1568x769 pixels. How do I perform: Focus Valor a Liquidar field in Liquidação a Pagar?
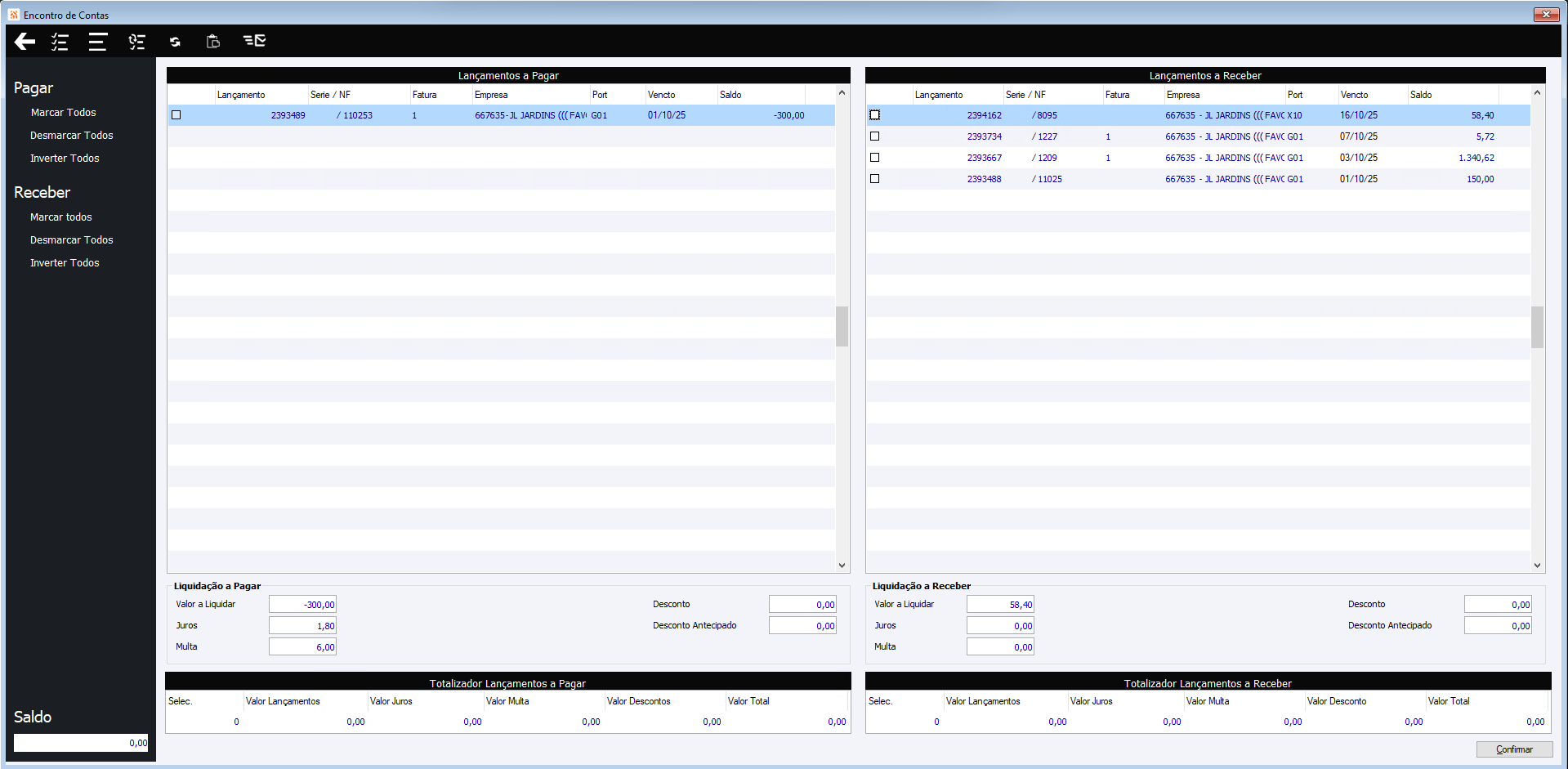pos(302,605)
